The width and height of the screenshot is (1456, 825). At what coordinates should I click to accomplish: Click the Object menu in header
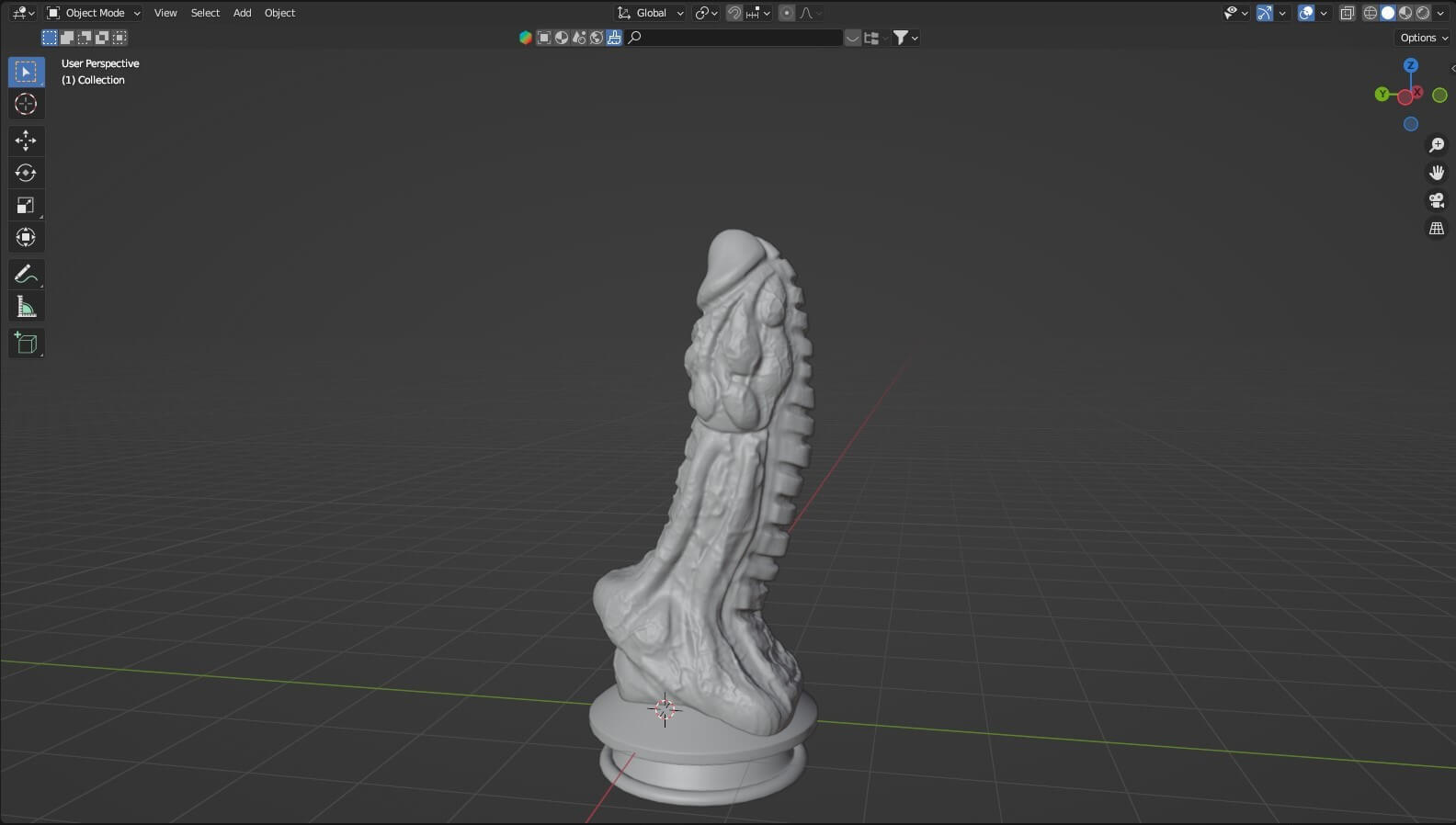click(279, 13)
